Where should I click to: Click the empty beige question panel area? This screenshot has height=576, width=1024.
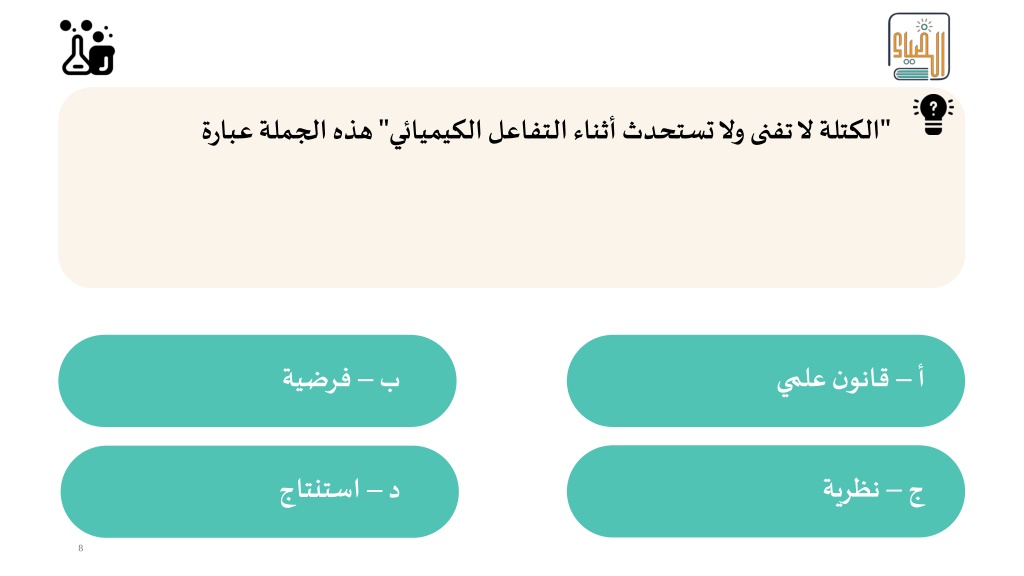tap(511, 222)
